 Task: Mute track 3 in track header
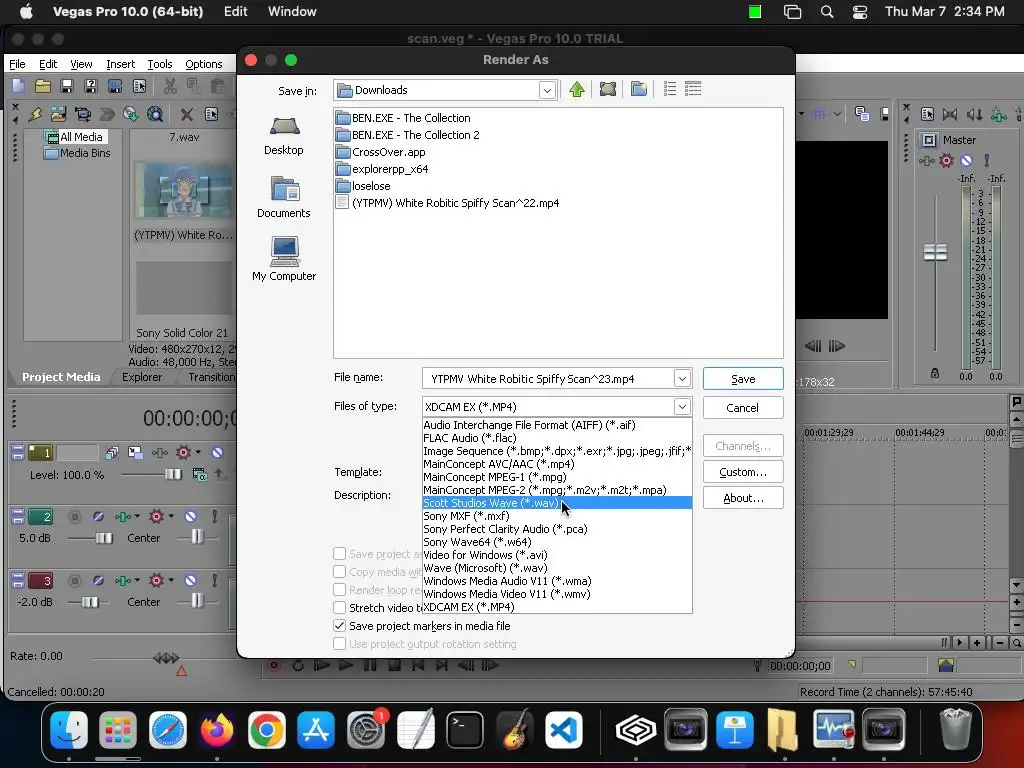tap(190, 581)
